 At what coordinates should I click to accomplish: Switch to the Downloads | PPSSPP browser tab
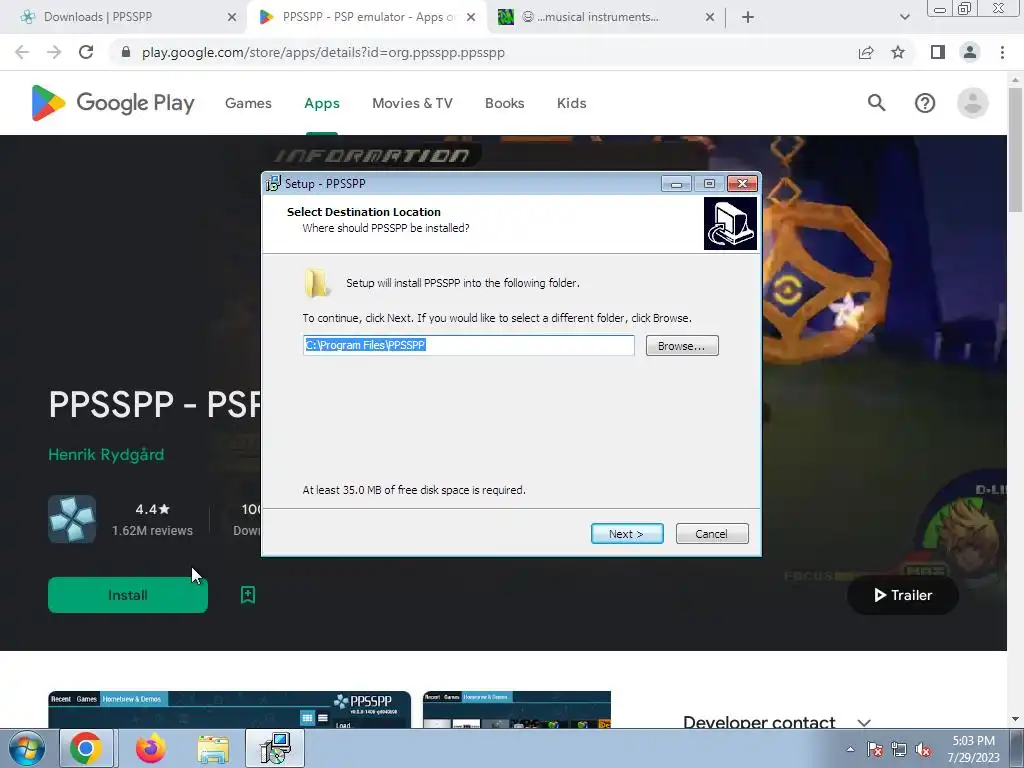point(124,17)
